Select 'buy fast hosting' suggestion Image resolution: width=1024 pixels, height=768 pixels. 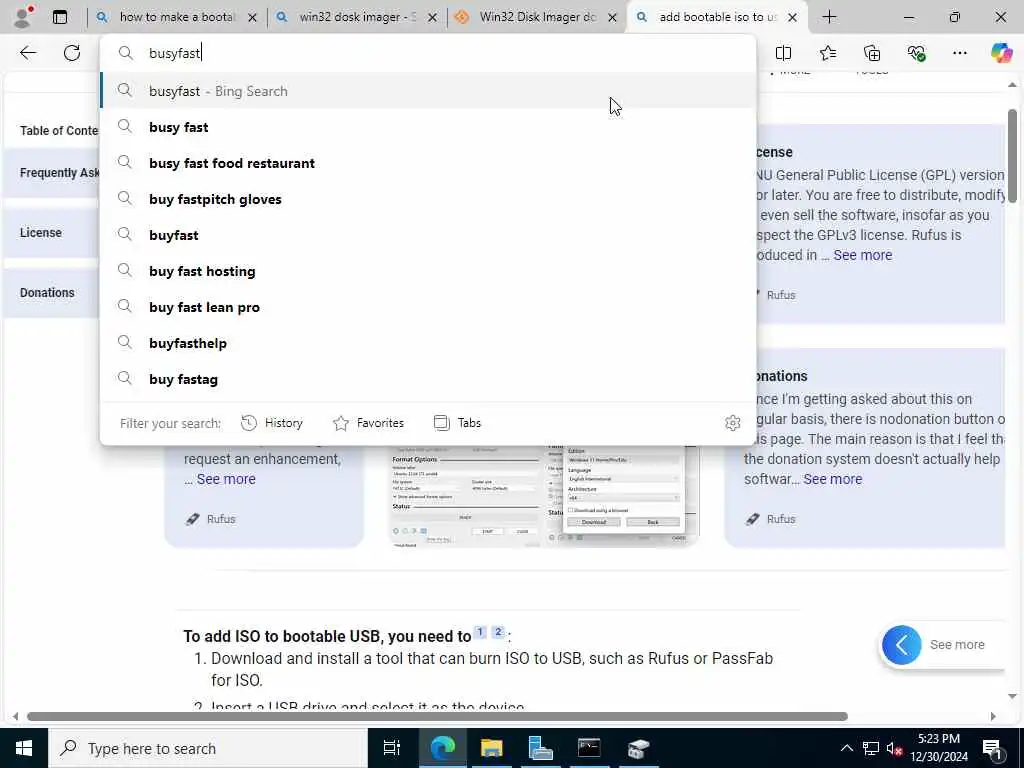(x=428, y=271)
